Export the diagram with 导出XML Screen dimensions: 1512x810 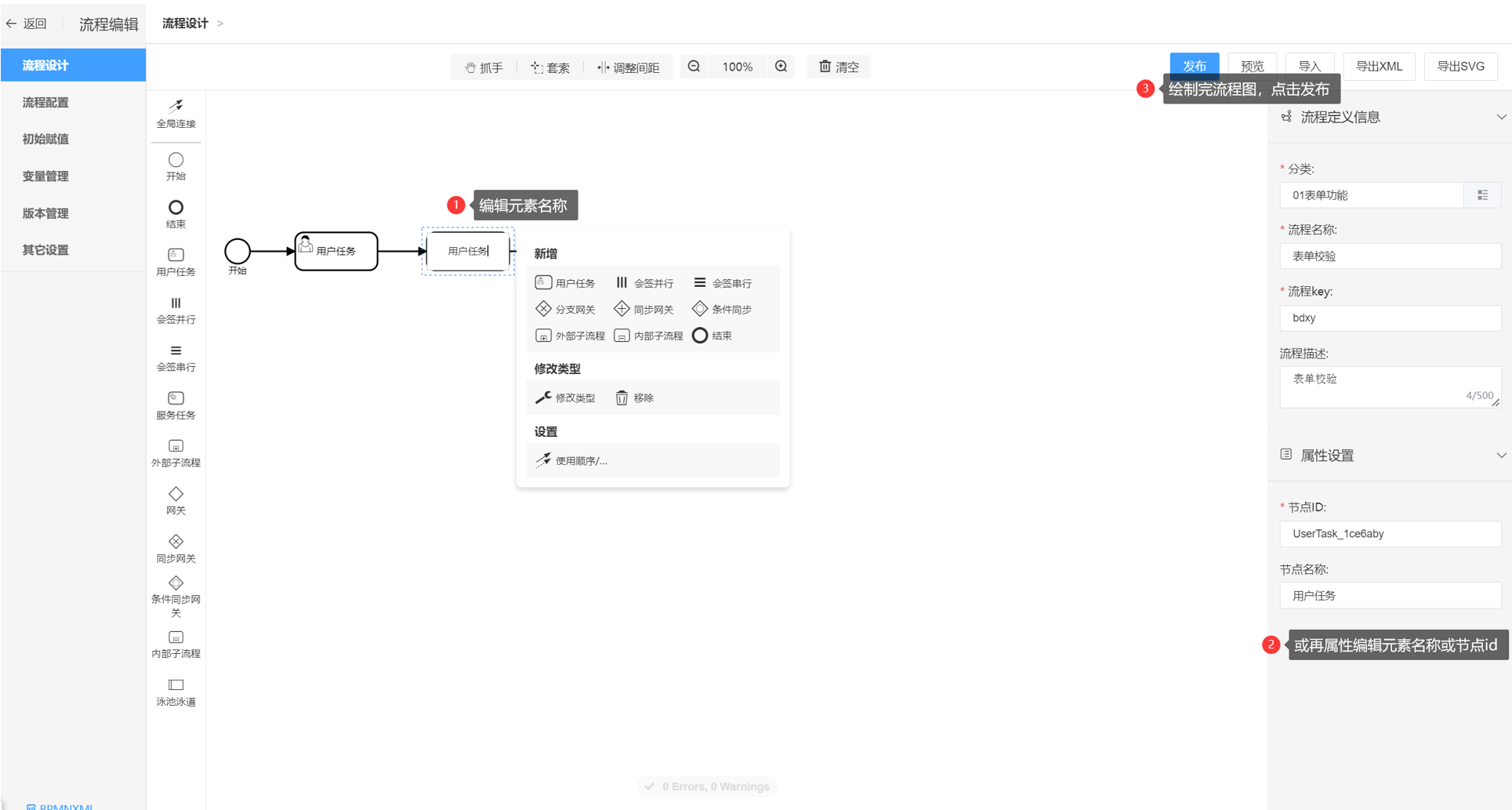1379,66
